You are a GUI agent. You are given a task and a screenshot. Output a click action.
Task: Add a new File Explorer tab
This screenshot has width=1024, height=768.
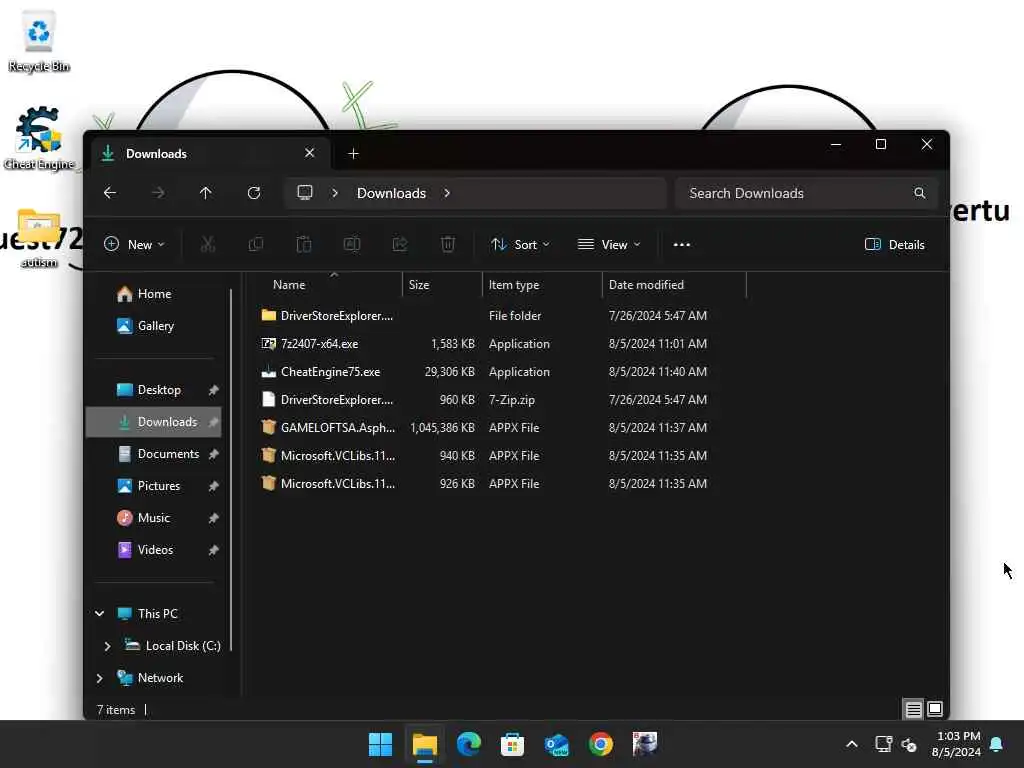[x=353, y=153]
